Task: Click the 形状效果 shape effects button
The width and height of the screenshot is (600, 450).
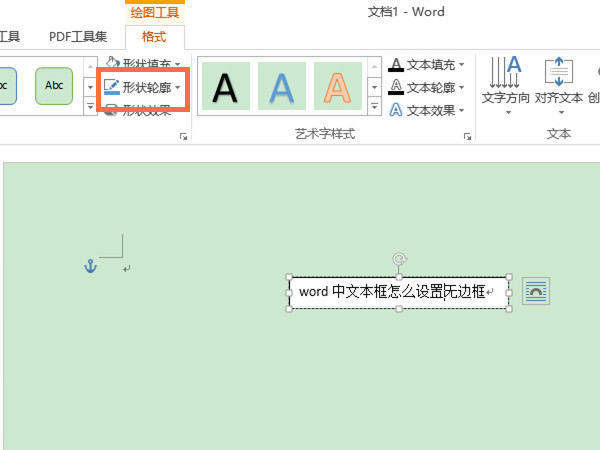Action: 138,111
